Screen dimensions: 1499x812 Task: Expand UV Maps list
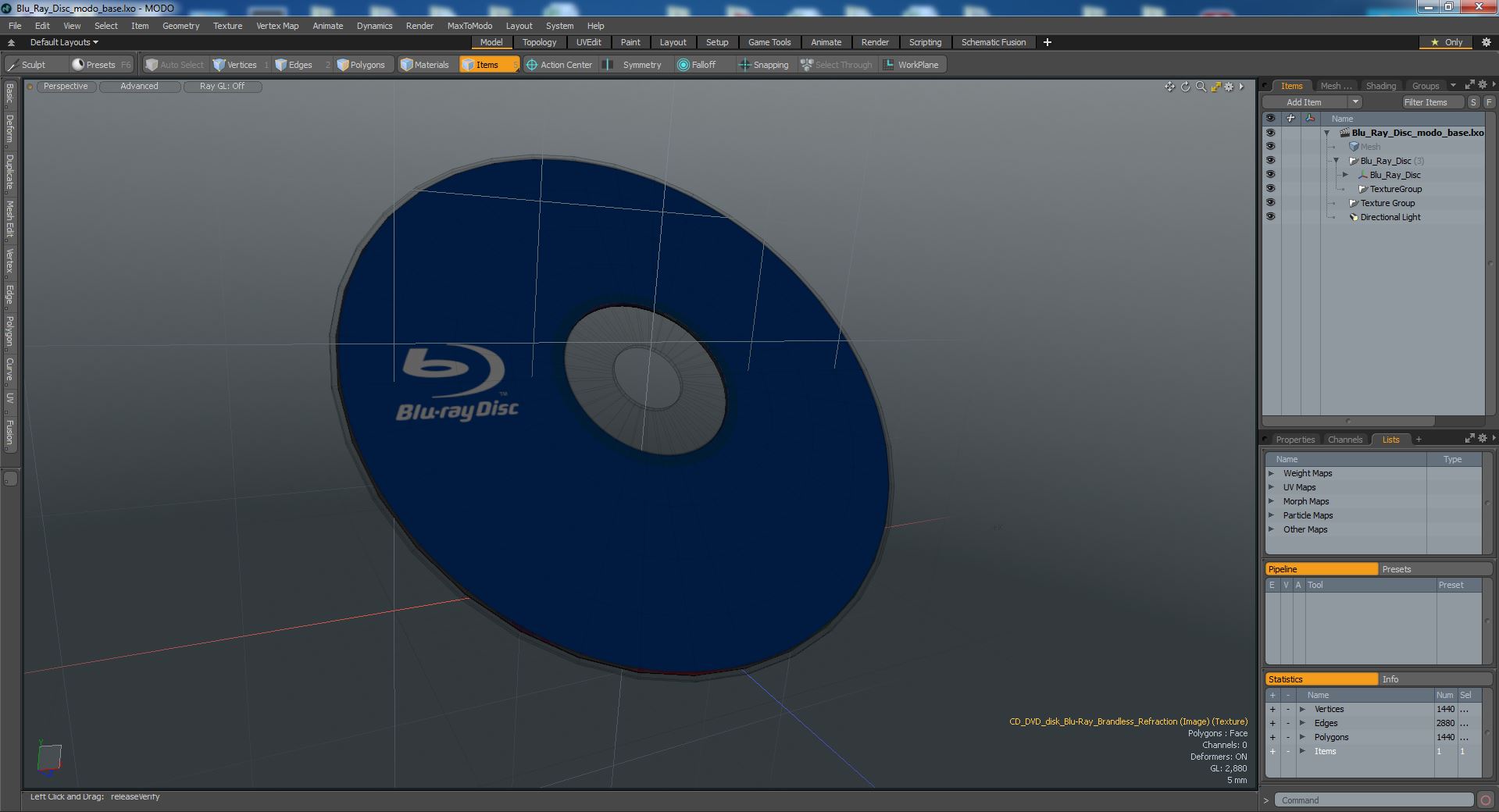coord(1271,487)
